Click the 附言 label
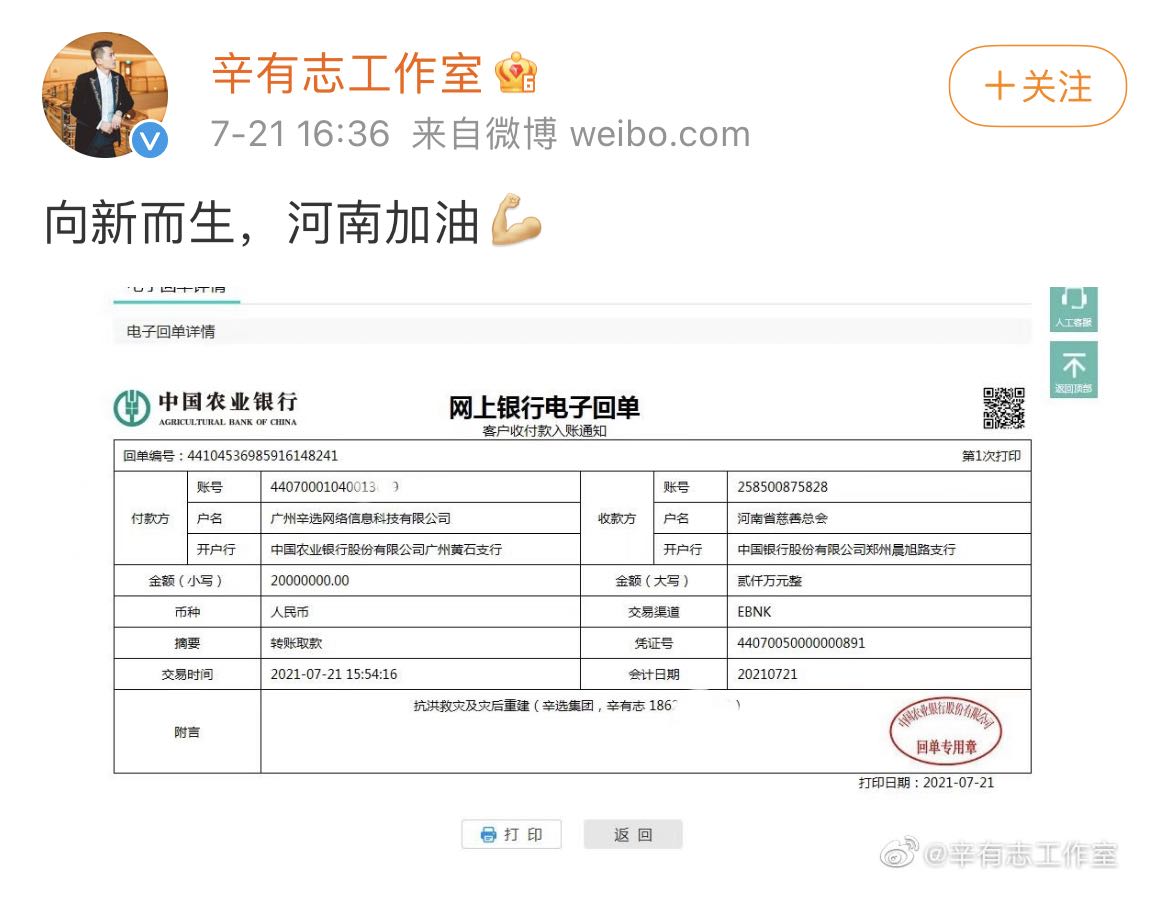The height and width of the screenshot is (923, 1170). click(x=187, y=732)
